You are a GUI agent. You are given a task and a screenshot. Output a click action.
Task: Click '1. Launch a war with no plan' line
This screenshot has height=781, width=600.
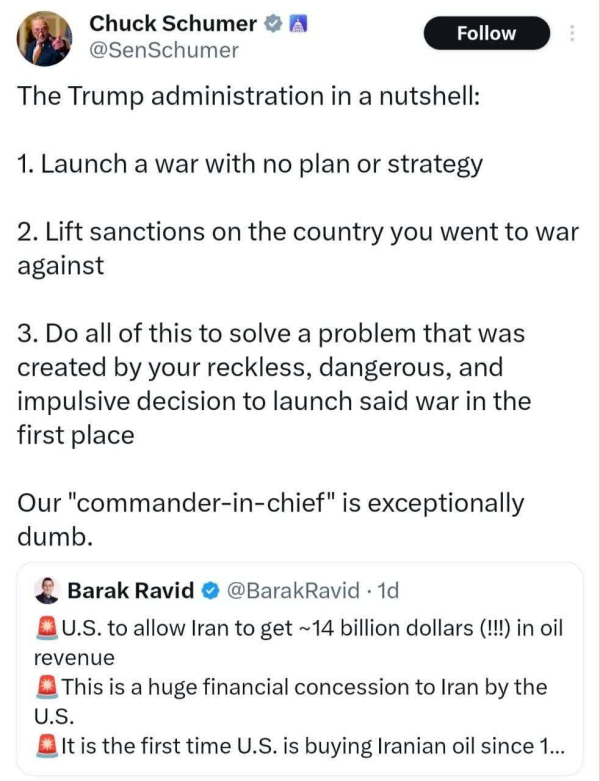[250, 165]
